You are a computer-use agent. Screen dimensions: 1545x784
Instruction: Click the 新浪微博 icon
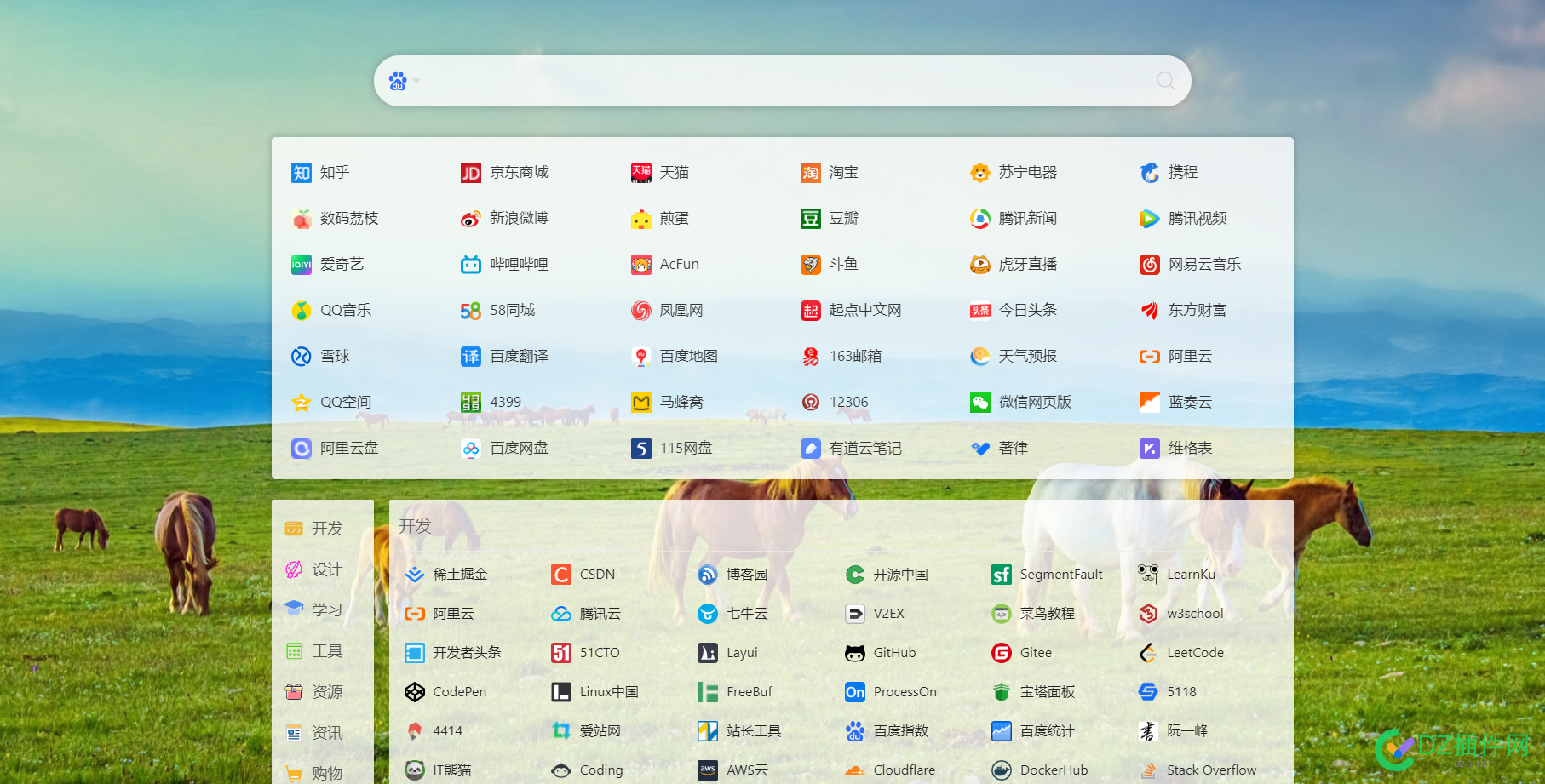pyautogui.click(x=471, y=219)
